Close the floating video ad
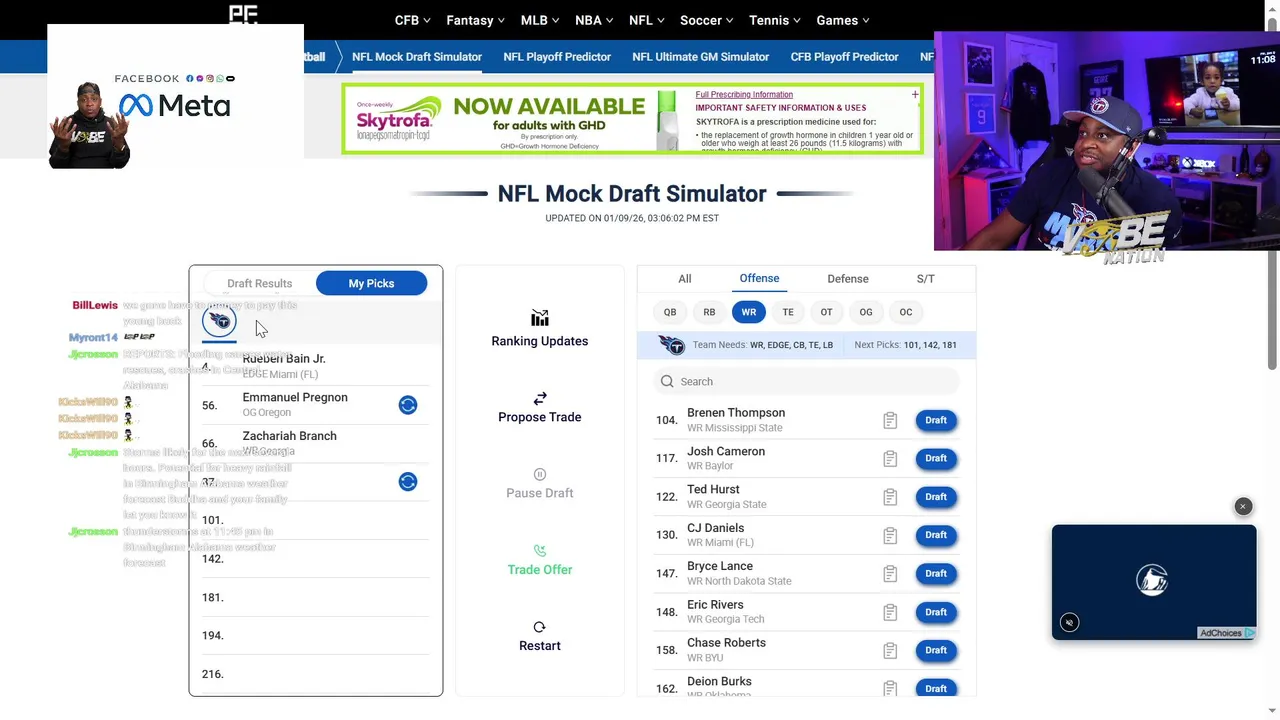Screen dimensions: 1280x720 point(1243,507)
